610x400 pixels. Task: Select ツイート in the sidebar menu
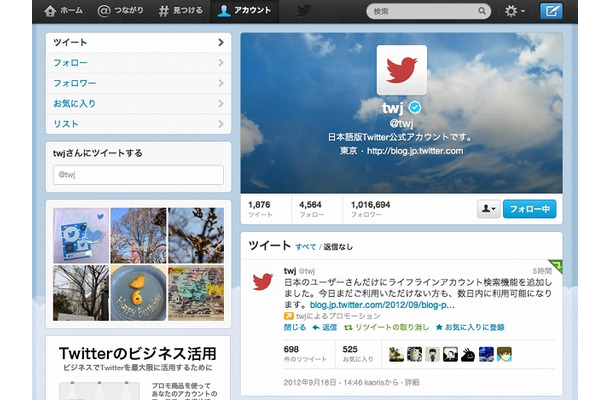[138, 42]
